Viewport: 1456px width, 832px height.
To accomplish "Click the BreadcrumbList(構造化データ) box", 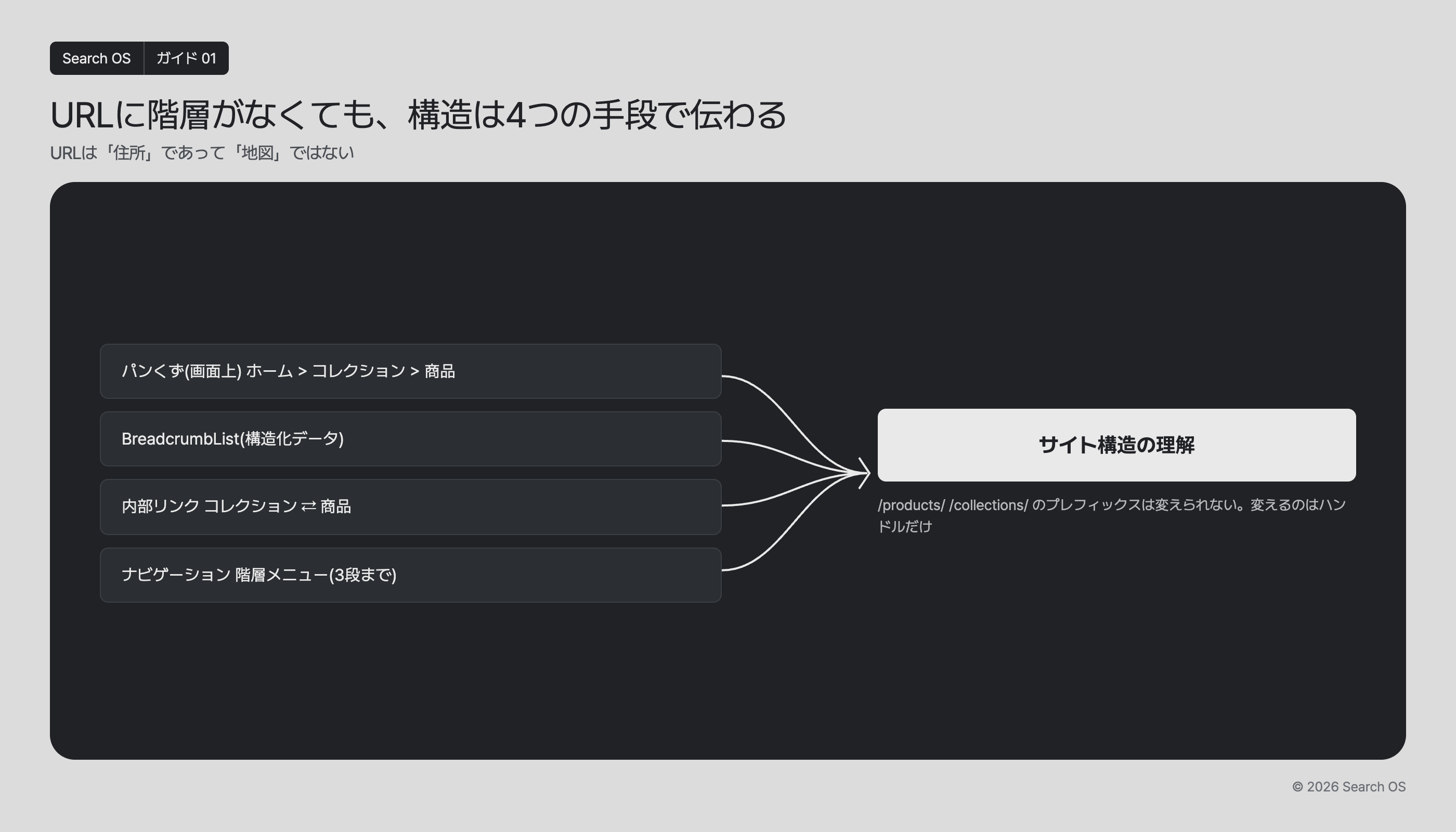I will [410, 439].
